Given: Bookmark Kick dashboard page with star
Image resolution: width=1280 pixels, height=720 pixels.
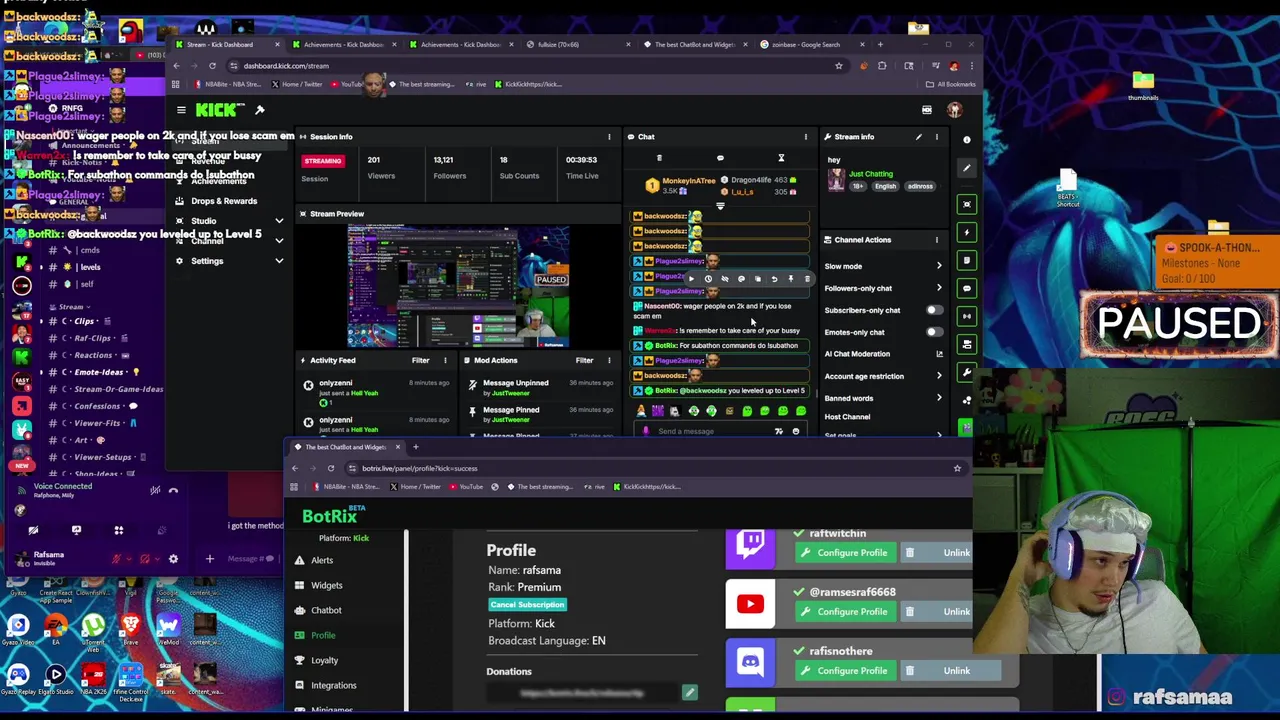Looking at the screenshot, I should [x=839, y=66].
